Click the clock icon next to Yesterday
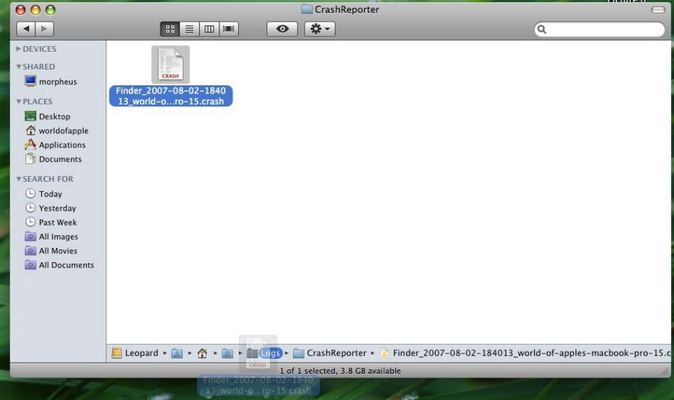674x400 pixels. [30, 208]
